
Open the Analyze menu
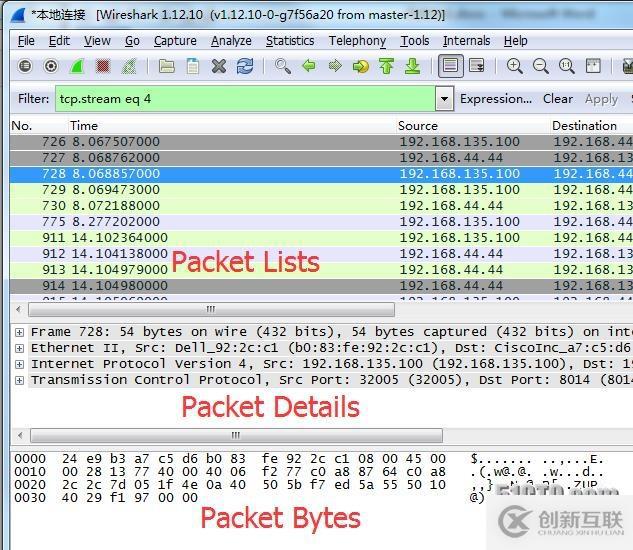(x=231, y=41)
